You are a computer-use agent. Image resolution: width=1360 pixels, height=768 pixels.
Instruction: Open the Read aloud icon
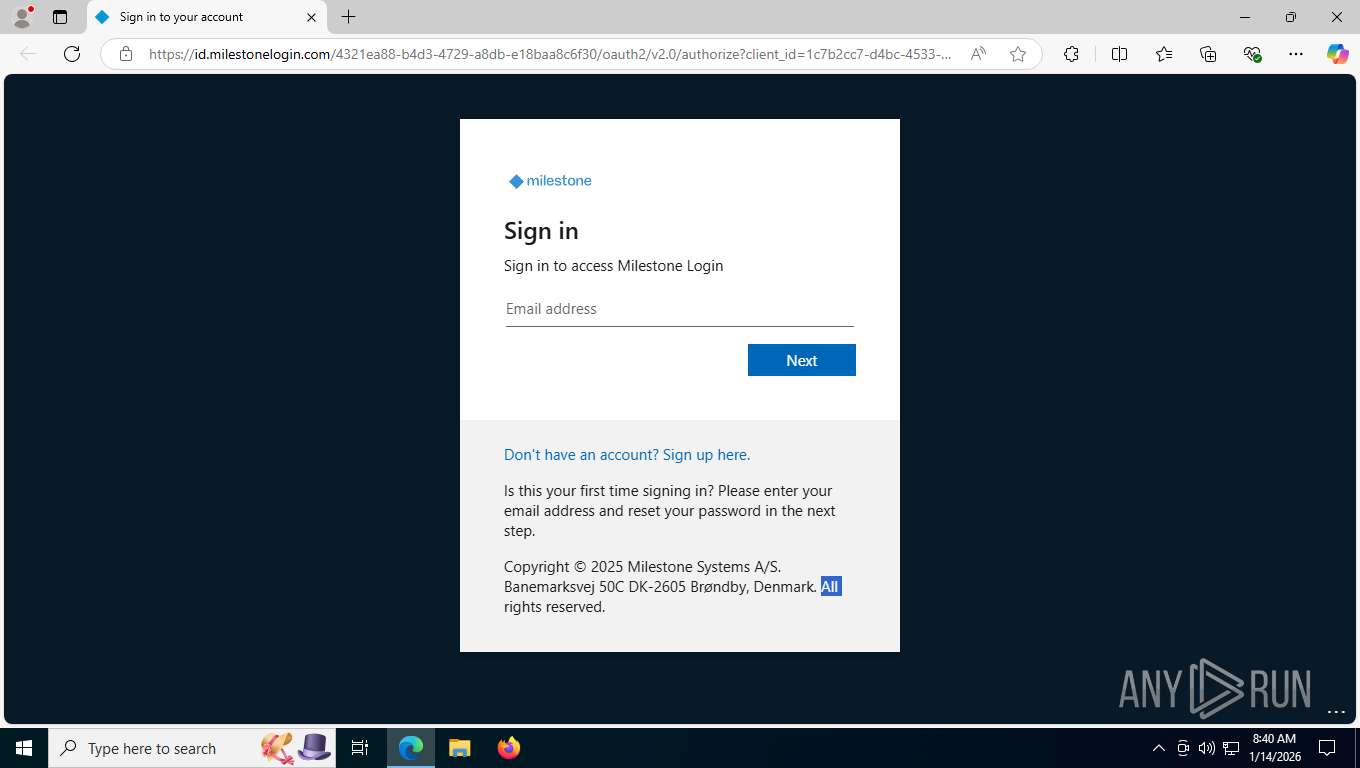point(978,54)
